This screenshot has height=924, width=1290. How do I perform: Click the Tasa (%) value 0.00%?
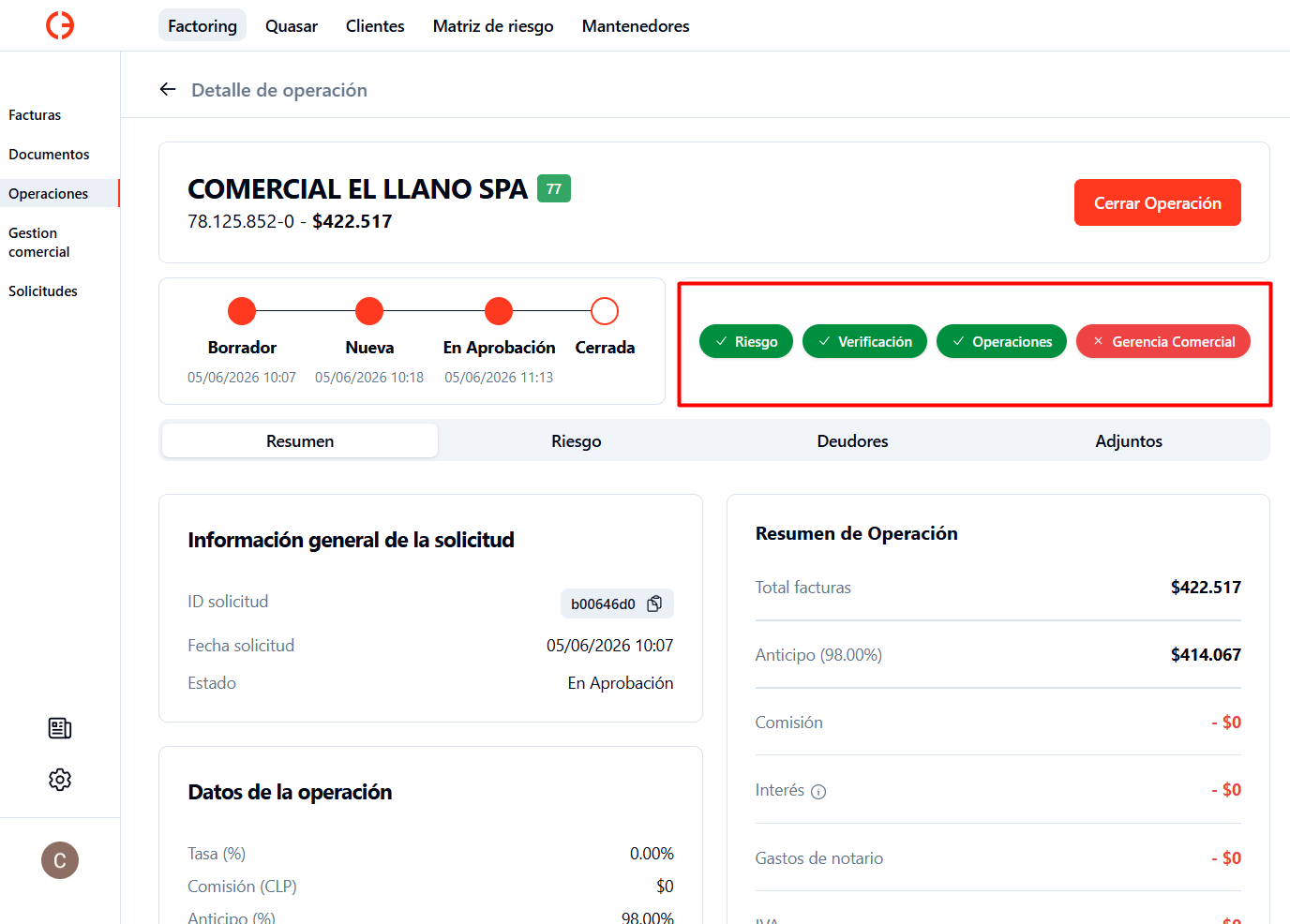pyautogui.click(x=652, y=854)
